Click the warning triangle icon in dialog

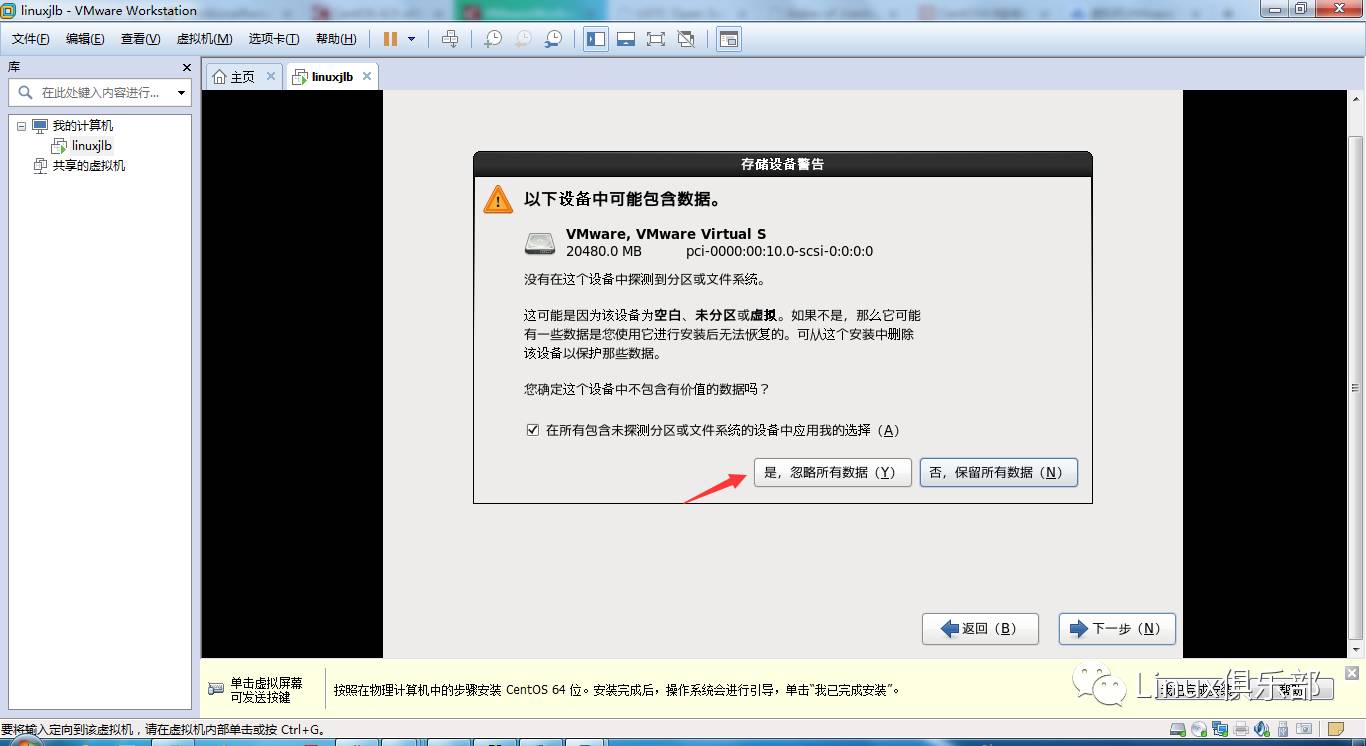pyautogui.click(x=498, y=198)
